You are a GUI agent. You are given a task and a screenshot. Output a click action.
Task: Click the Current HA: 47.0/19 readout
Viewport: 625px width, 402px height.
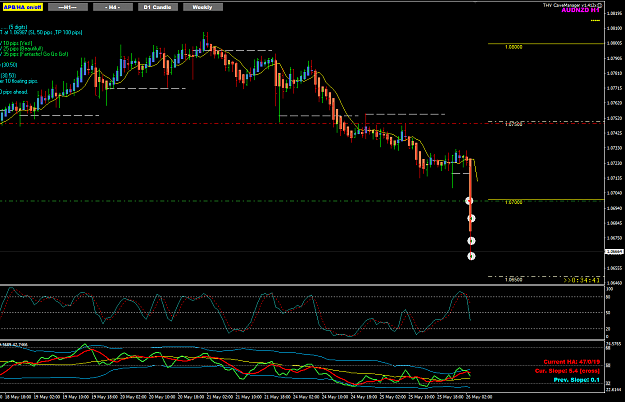572,362
